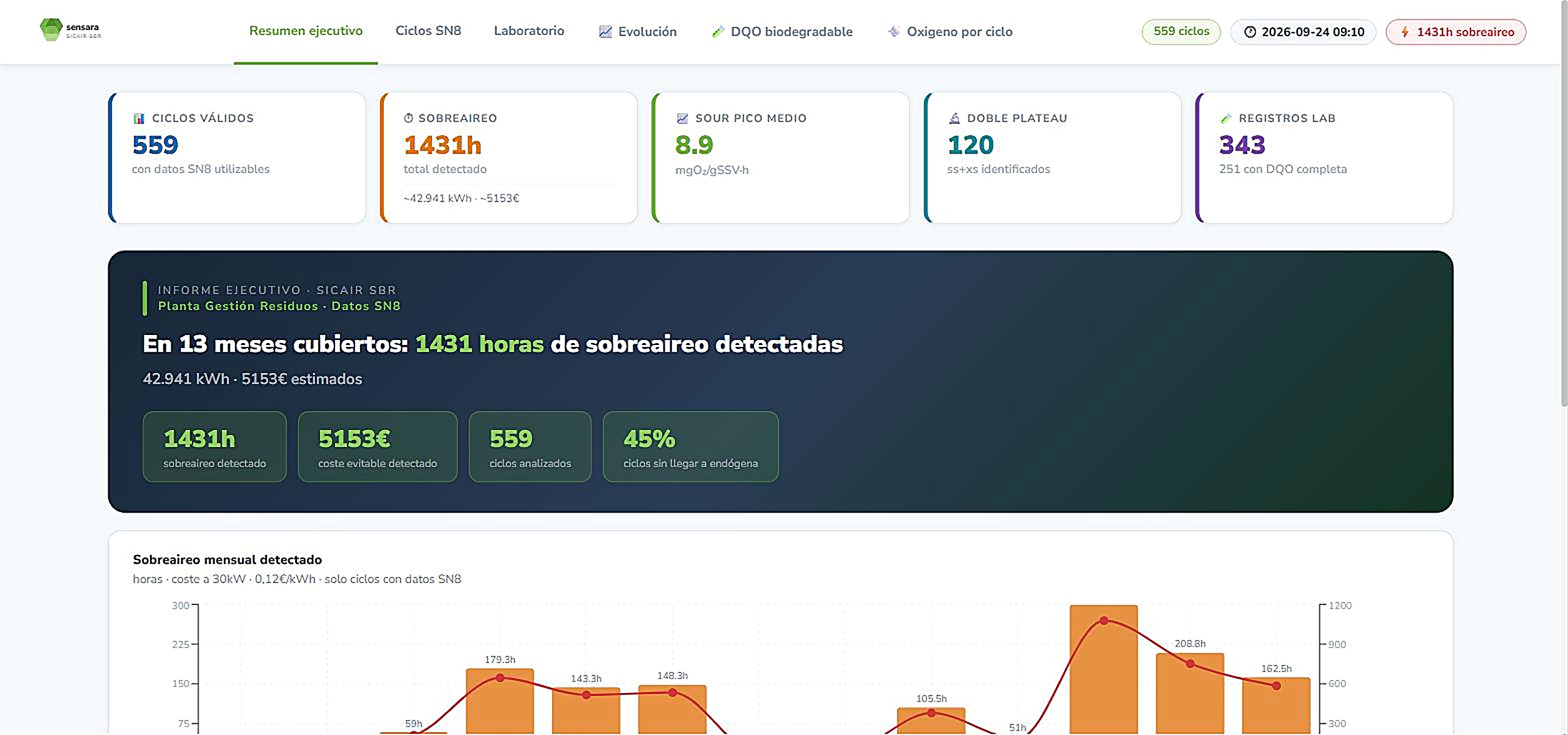The width and height of the screenshot is (1568, 735).
Task: Click the 148.3h bar in monthly chart
Action: [672, 709]
